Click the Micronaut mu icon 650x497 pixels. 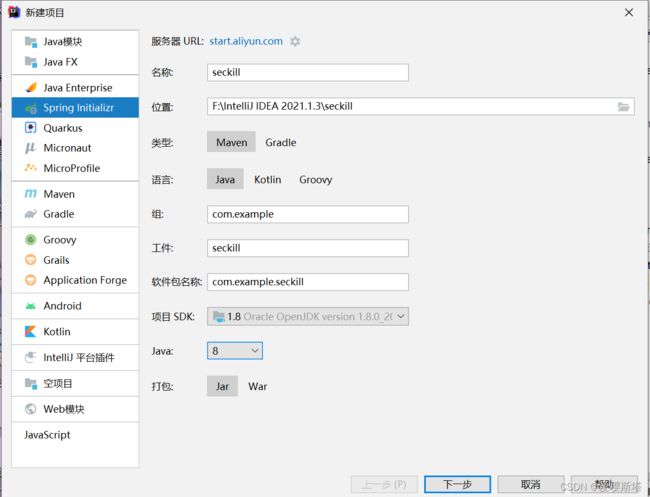[x=31, y=148]
